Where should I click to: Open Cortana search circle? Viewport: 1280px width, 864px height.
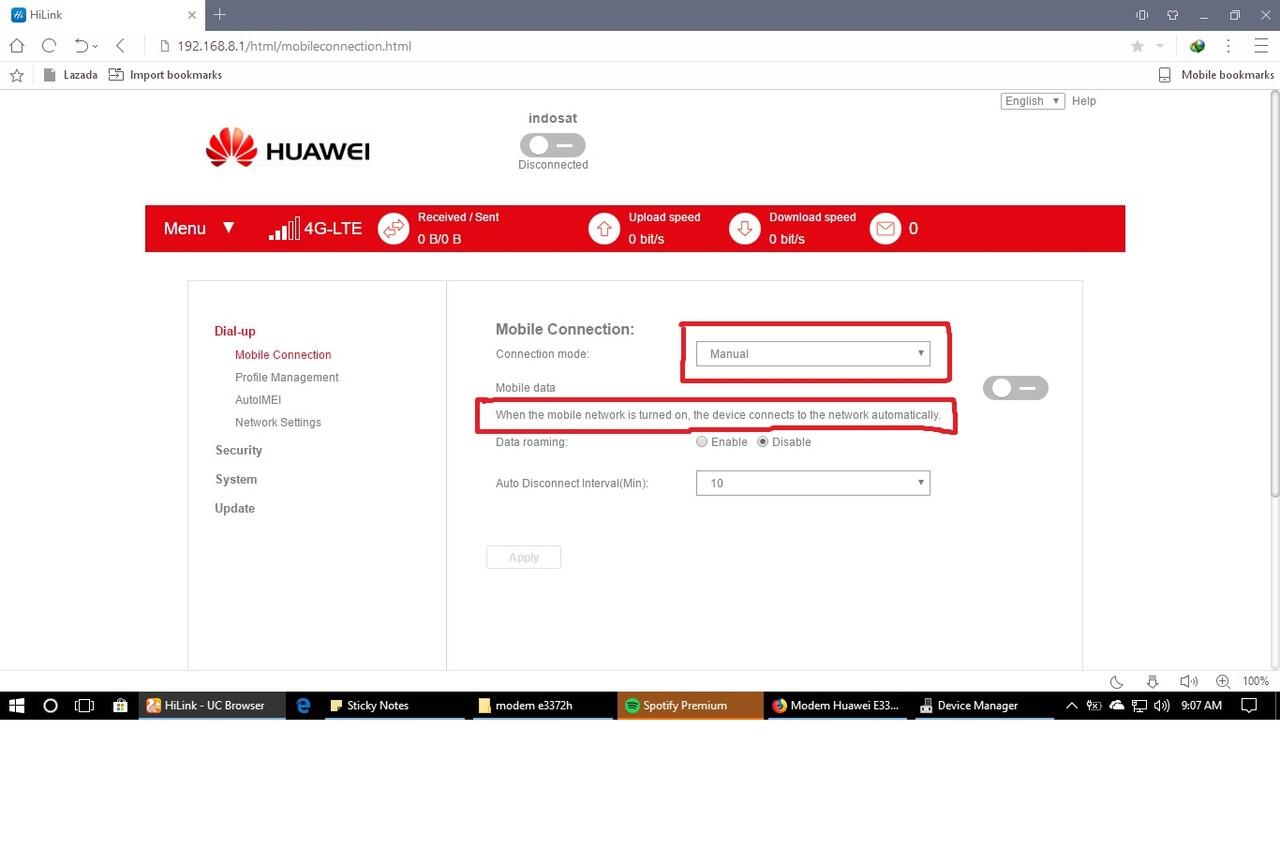(x=50, y=705)
